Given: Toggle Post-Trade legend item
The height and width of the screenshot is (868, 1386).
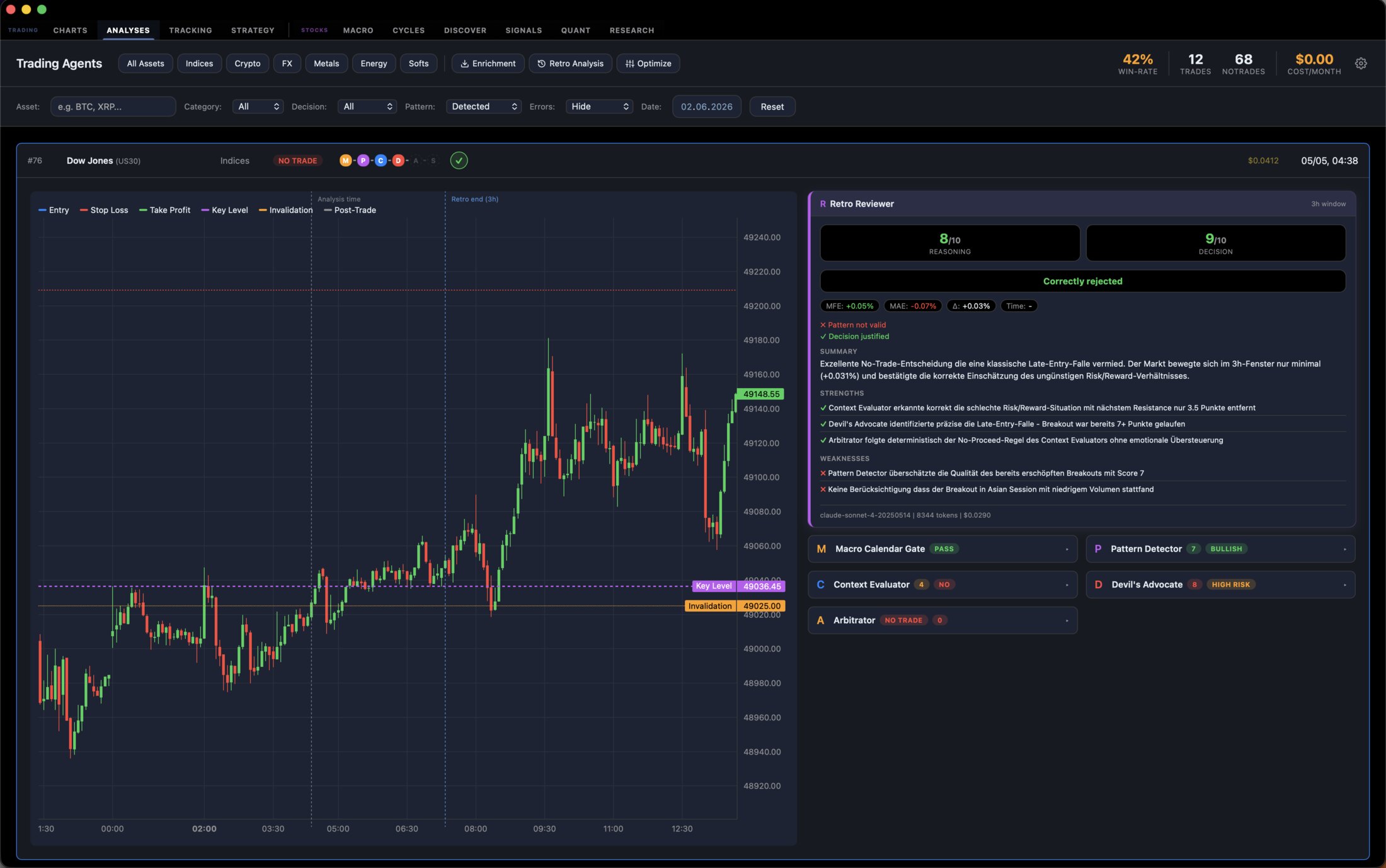Looking at the screenshot, I should (x=350, y=210).
